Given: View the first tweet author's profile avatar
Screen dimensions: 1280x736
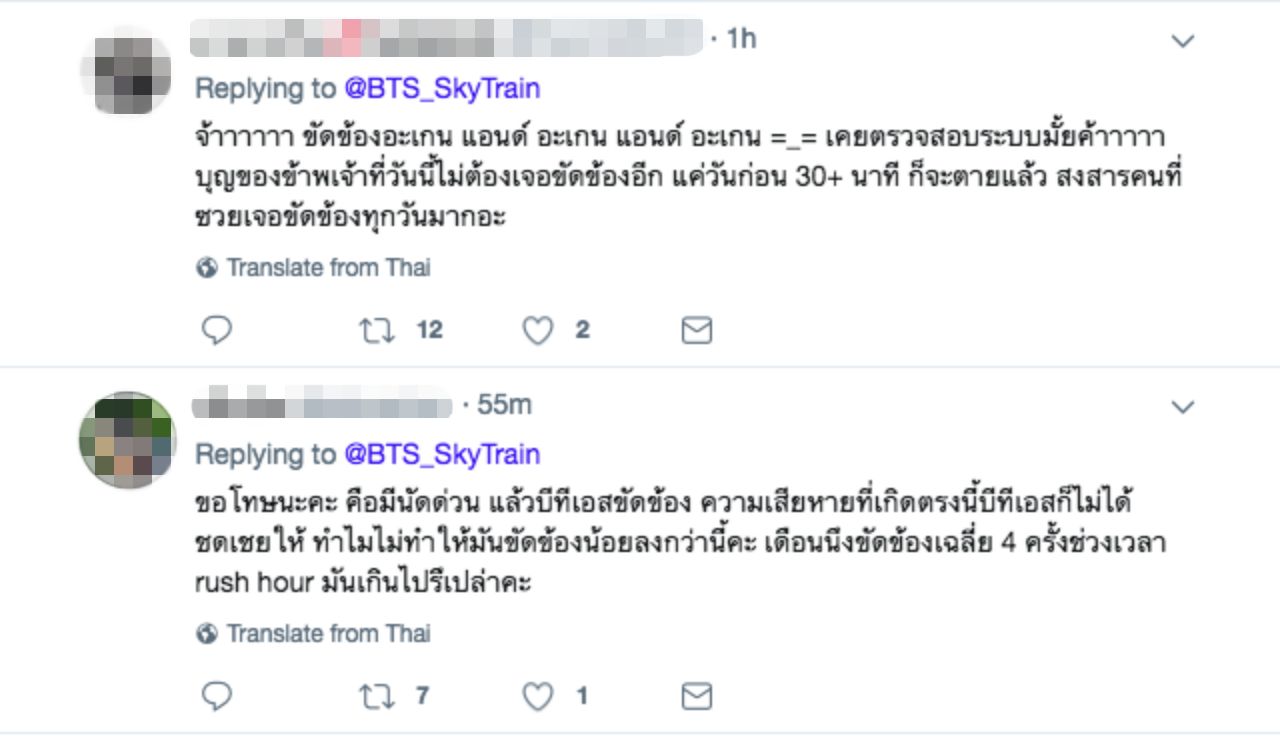Looking at the screenshot, I should [x=126, y=70].
